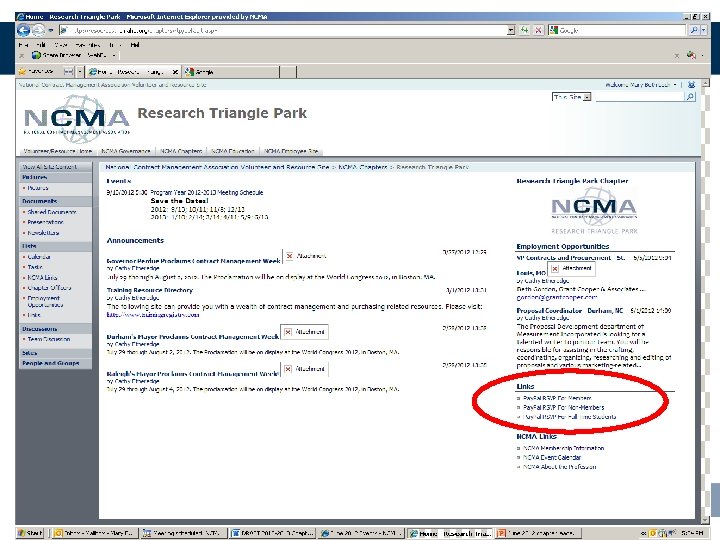Screen dimensions: 720x540
Task: Open the File menu
Action: [23, 45]
